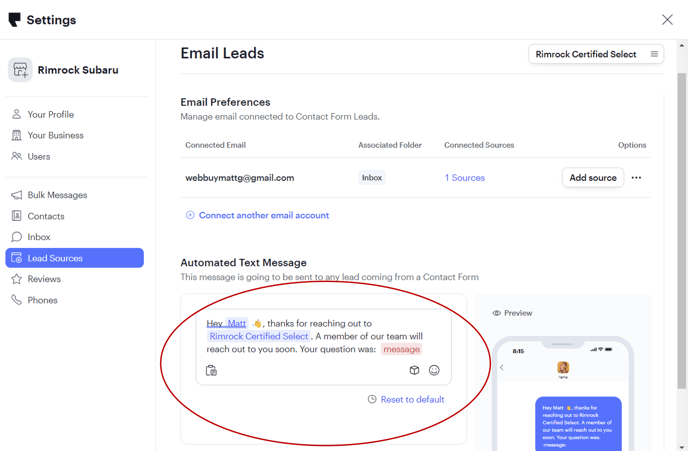Image resolution: width=688 pixels, height=451 pixels.
Task: Click the plus circle icon beside Connect another email
Action: coord(190,215)
